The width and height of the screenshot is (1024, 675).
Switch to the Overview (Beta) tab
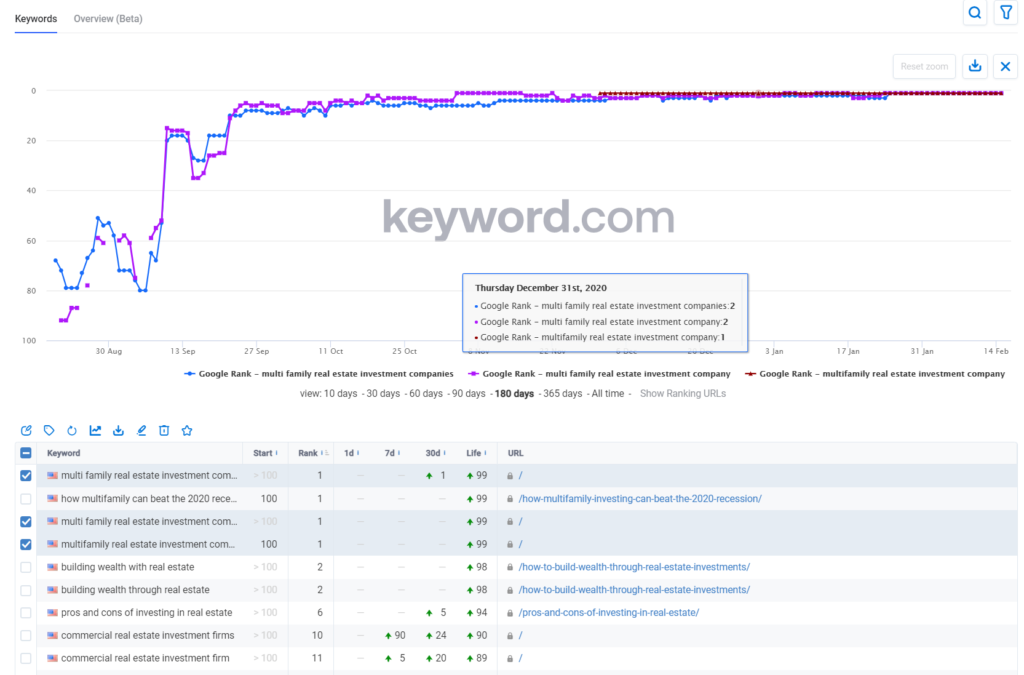click(x=108, y=18)
